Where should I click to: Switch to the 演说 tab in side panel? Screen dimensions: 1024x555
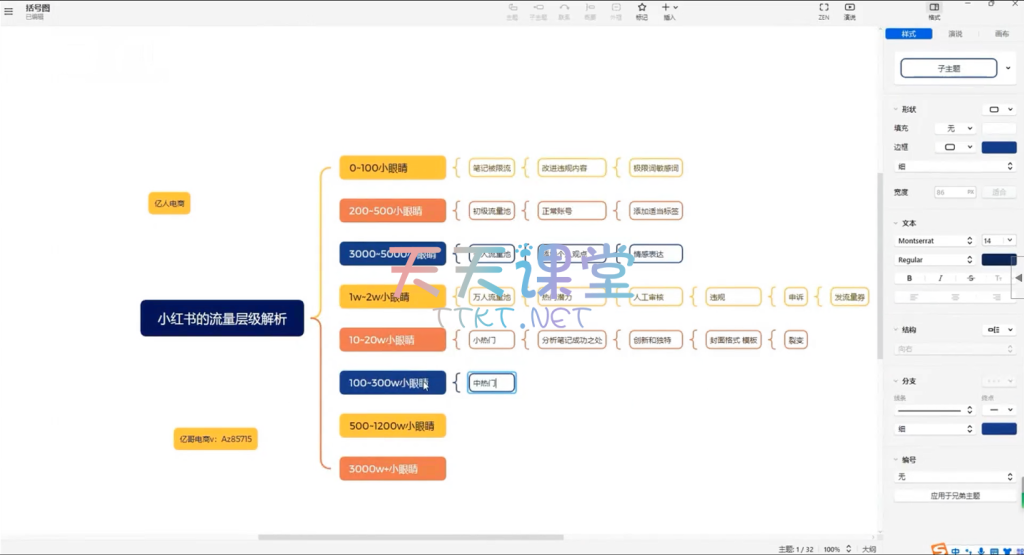click(x=955, y=34)
